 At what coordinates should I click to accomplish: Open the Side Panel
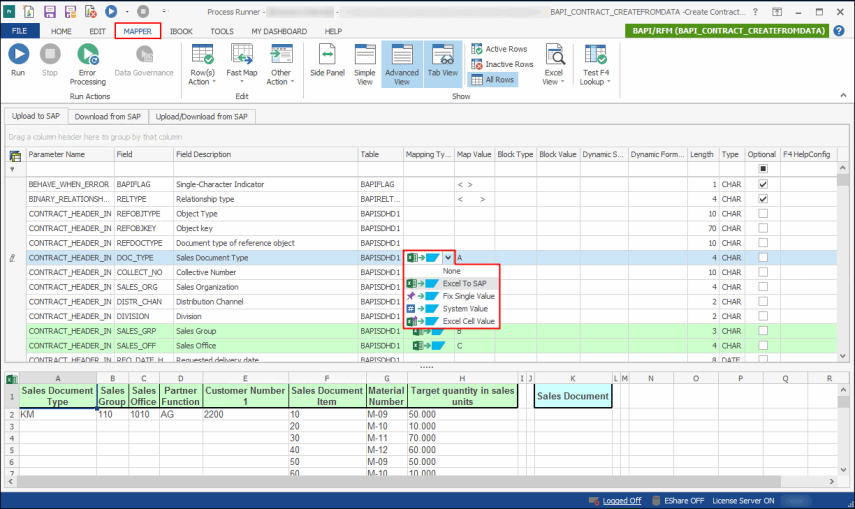point(327,60)
